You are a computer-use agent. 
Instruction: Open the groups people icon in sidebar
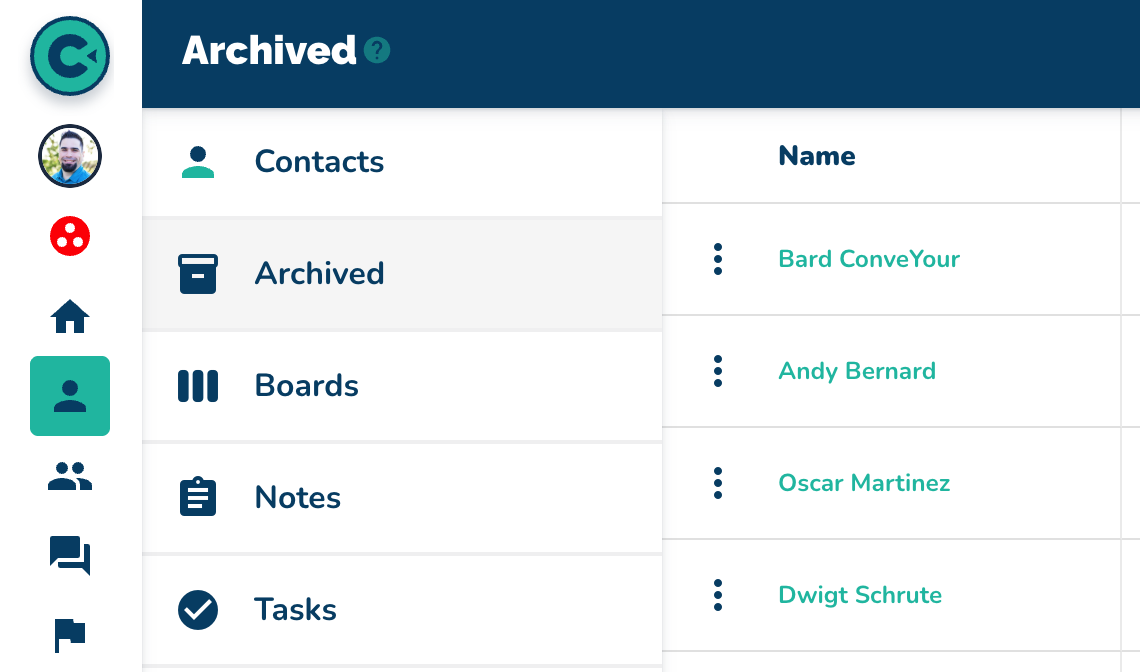click(x=70, y=476)
